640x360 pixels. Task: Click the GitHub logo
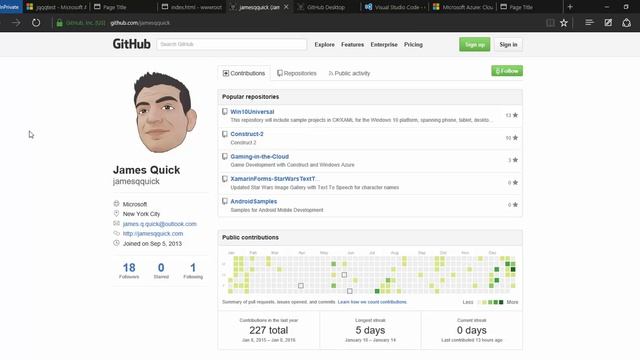[131, 44]
